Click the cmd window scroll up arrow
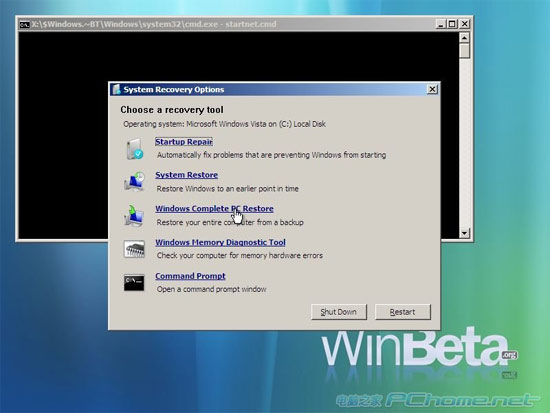550x413 pixels. (x=464, y=38)
